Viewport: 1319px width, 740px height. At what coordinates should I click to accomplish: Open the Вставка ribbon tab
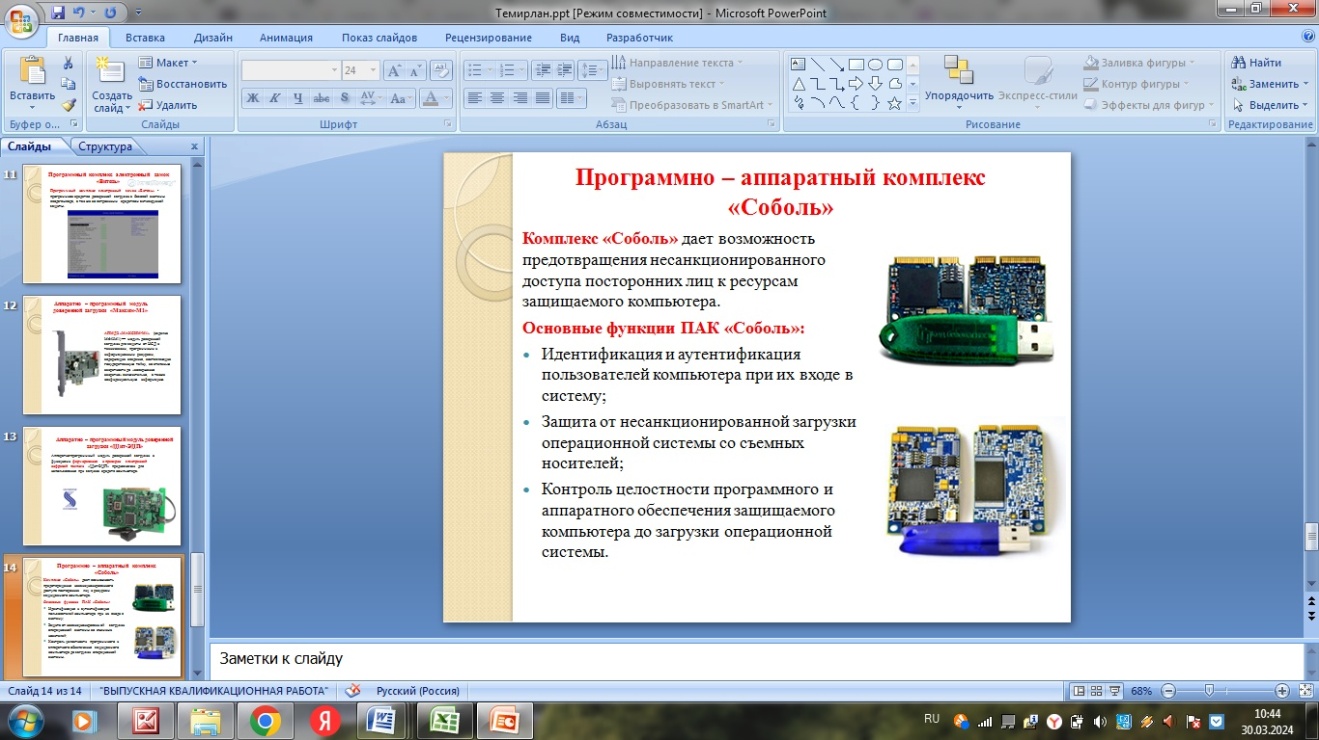pyautogui.click(x=145, y=38)
